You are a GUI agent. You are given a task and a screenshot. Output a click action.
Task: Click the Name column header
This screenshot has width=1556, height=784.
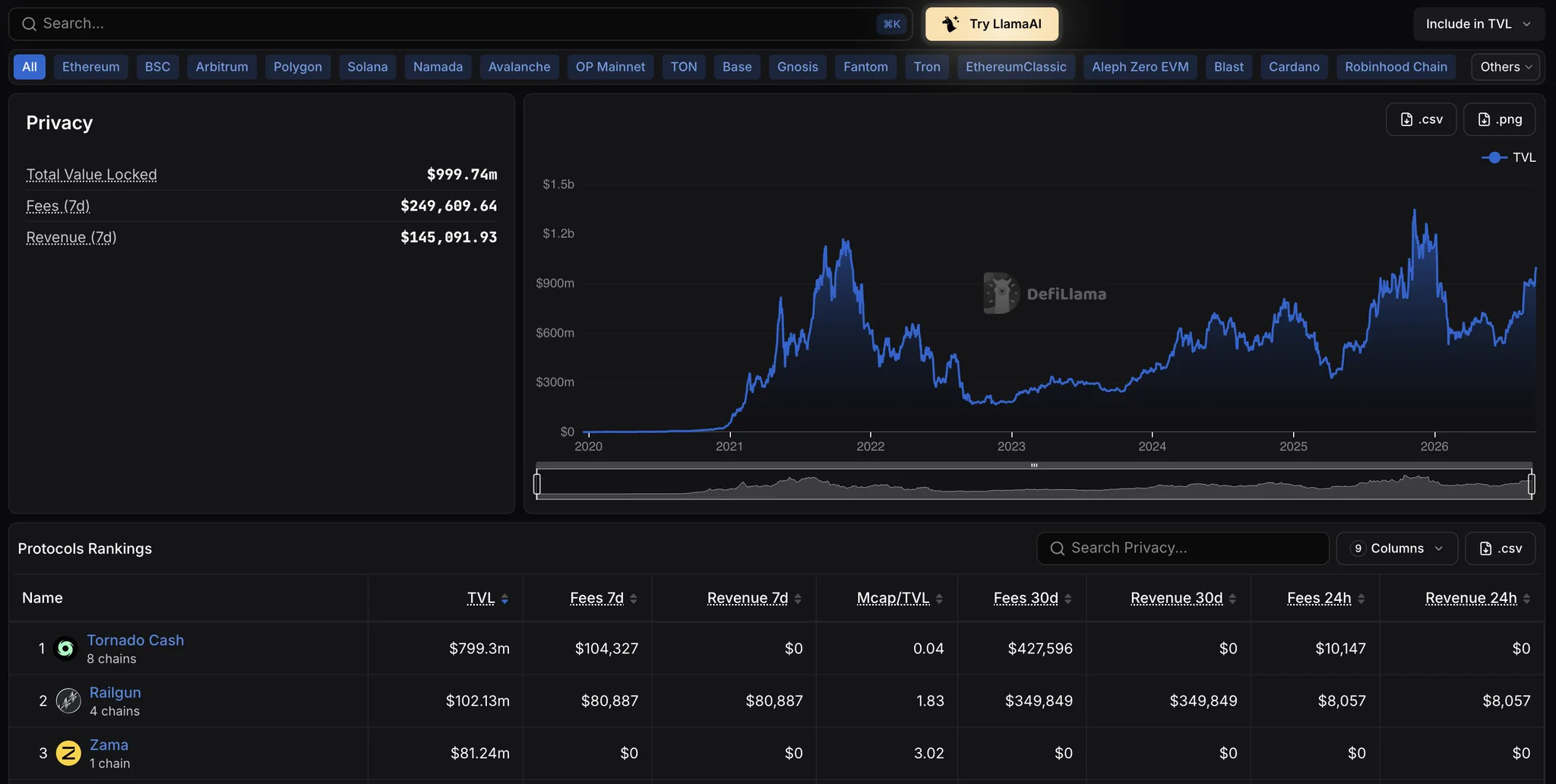[x=43, y=598]
